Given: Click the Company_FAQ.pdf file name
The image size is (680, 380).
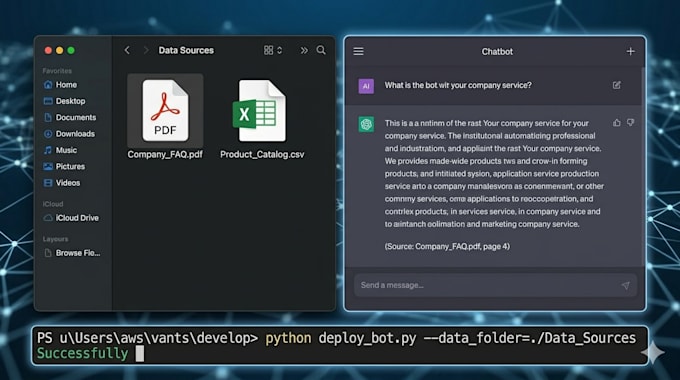Looking at the screenshot, I should [165, 154].
